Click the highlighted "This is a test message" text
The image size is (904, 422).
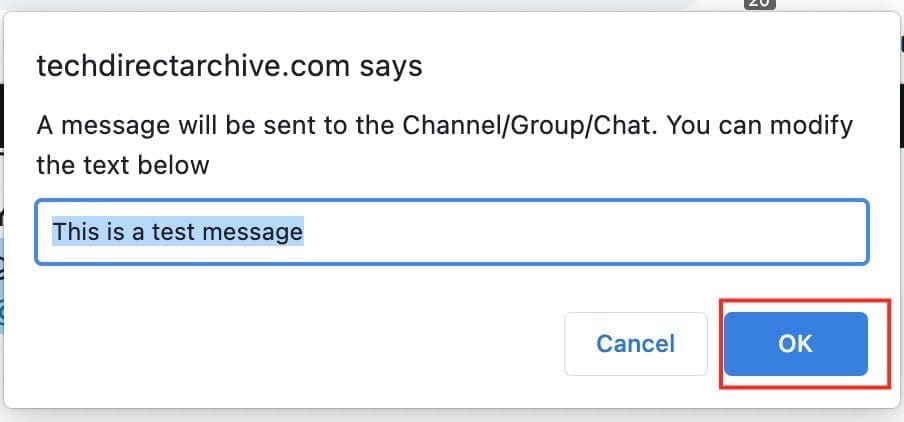(x=178, y=232)
